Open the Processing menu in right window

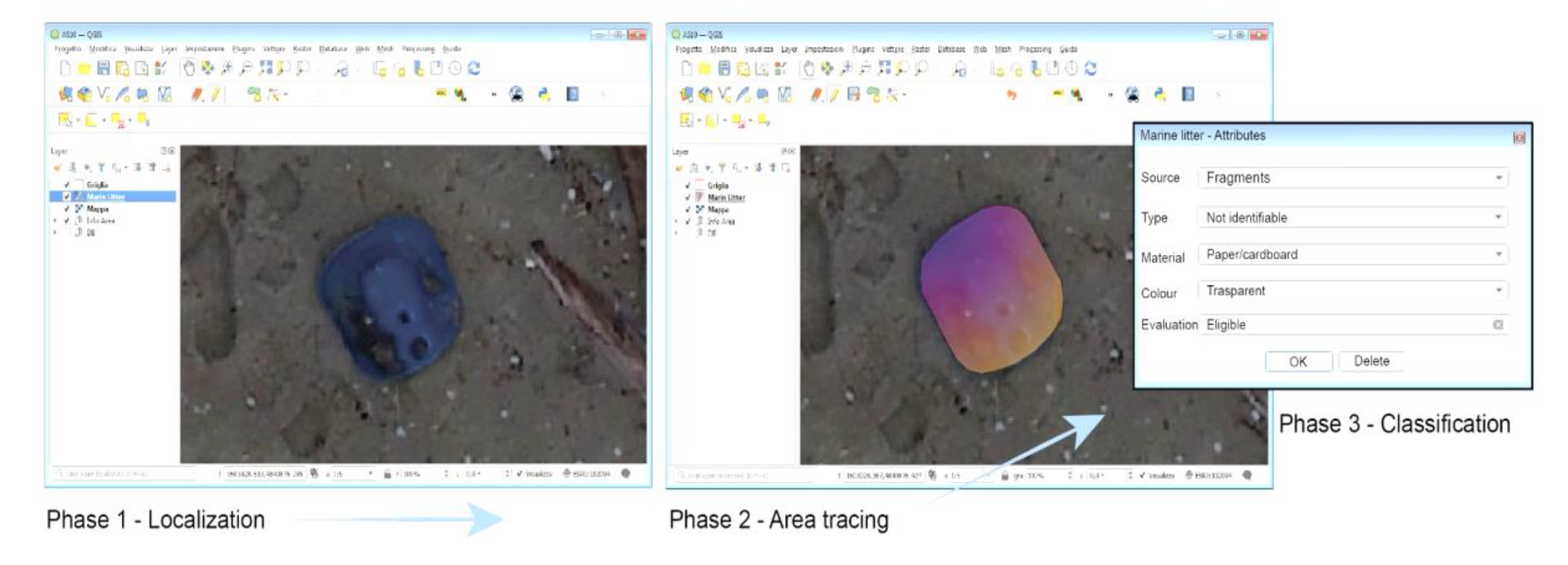(1035, 49)
